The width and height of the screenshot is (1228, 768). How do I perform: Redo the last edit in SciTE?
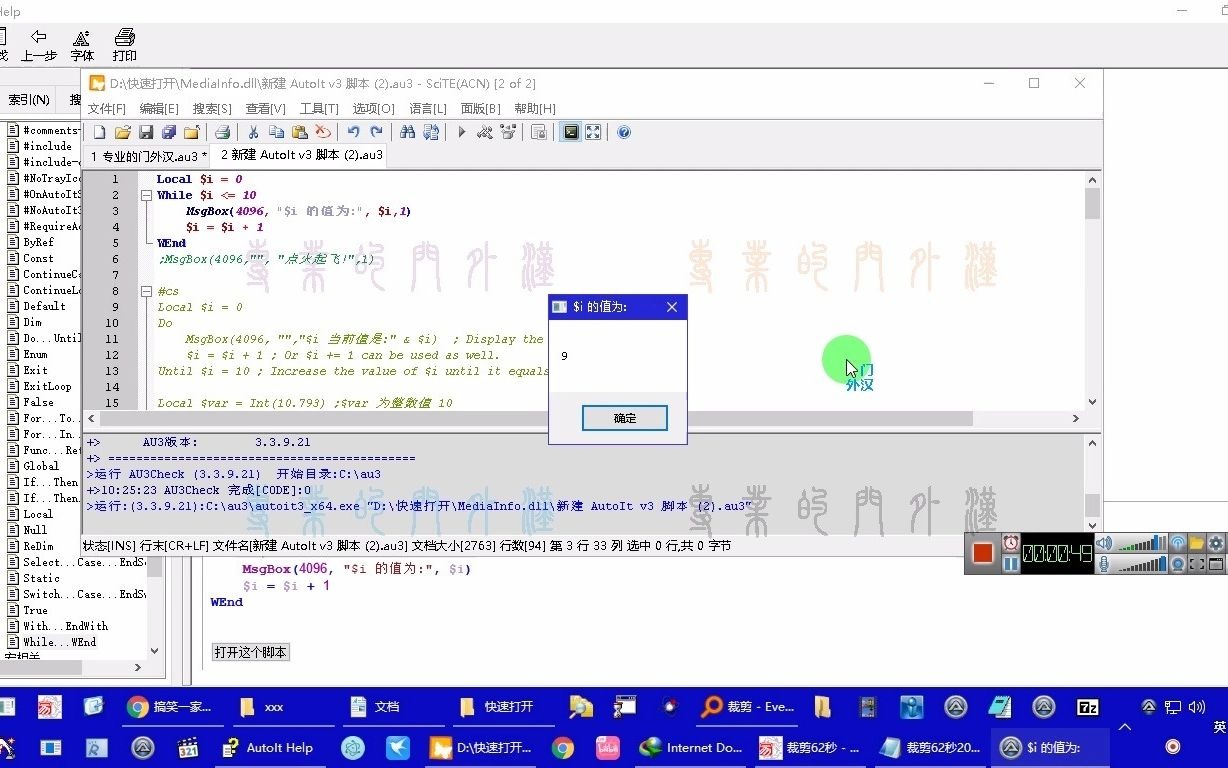[378, 131]
